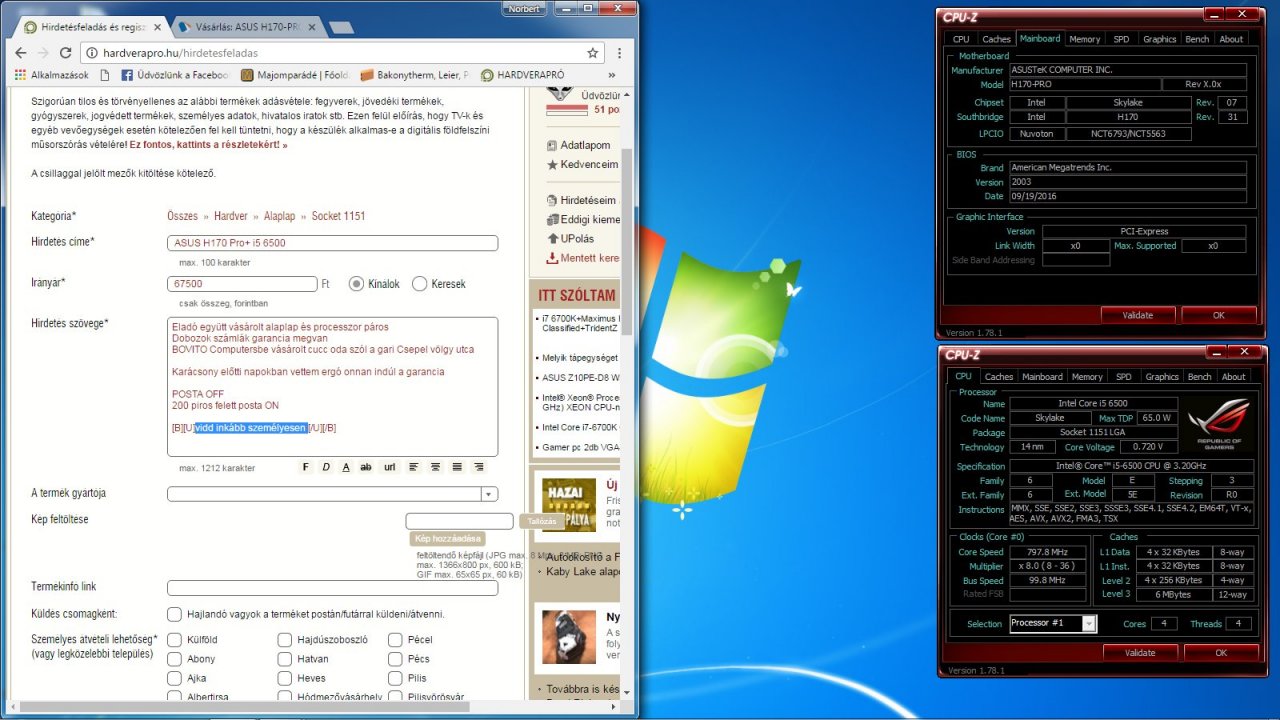Open Alkalmazások apps bookmark
Image resolution: width=1280 pixels, height=720 pixels.
point(52,75)
